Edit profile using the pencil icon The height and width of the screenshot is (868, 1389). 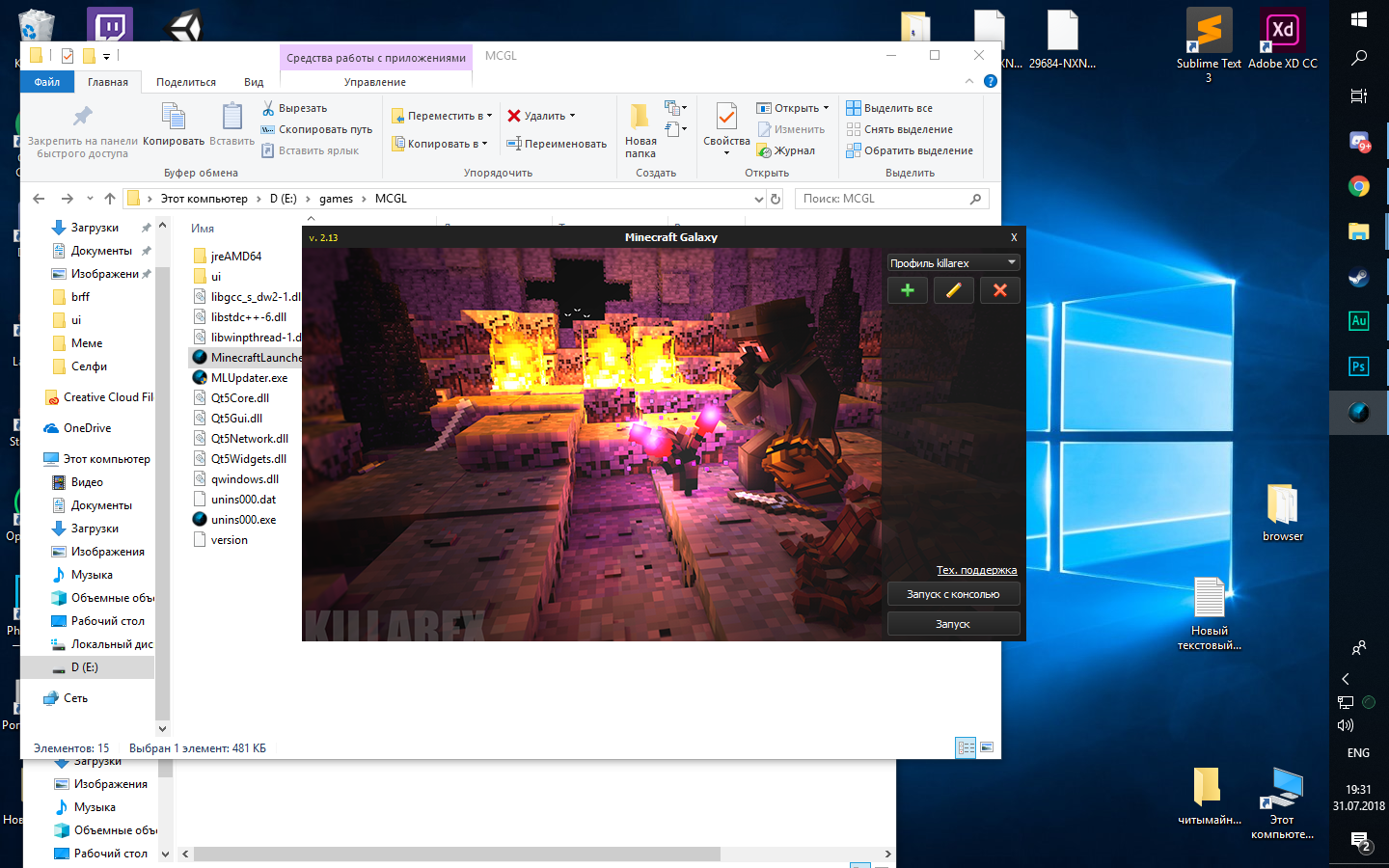(x=953, y=290)
